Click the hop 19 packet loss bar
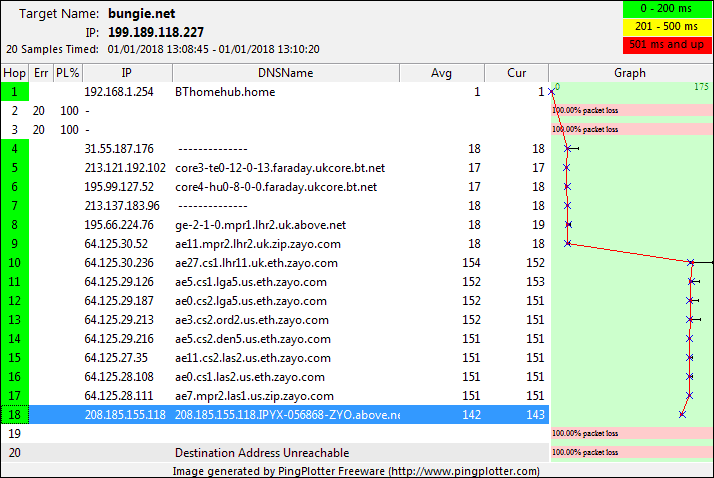 pyautogui.click(x=631, y=434)
